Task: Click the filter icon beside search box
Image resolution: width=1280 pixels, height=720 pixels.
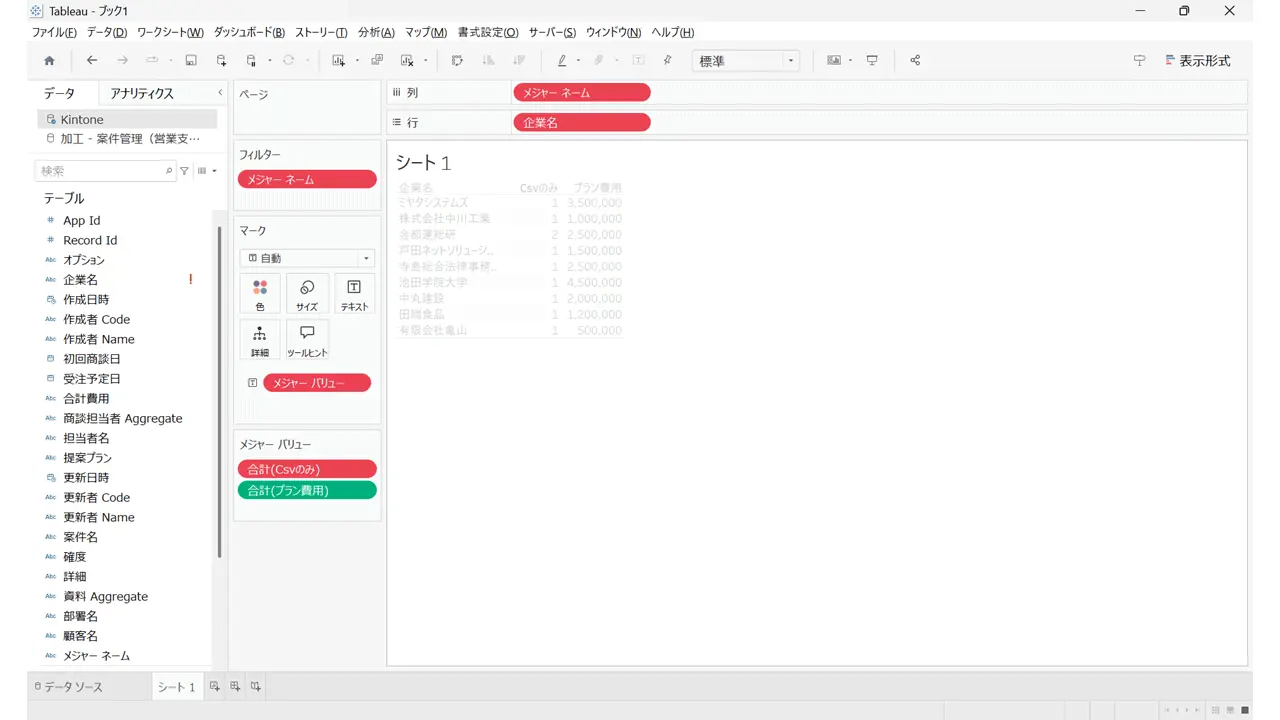Action: click(184, 171)
